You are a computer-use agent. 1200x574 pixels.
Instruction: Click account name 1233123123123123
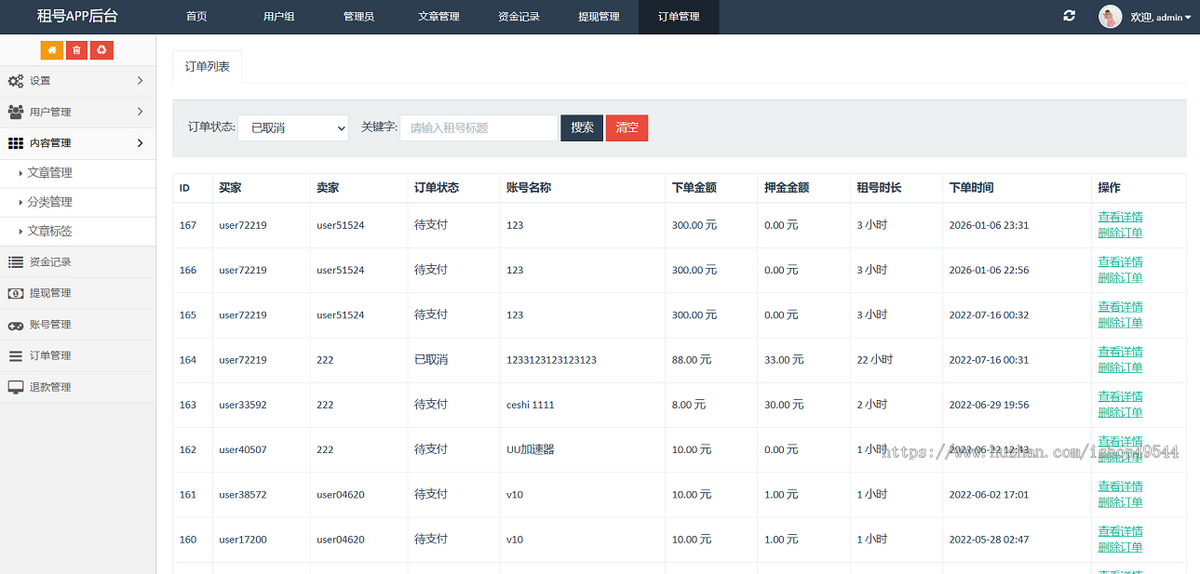tap(552, 360)
